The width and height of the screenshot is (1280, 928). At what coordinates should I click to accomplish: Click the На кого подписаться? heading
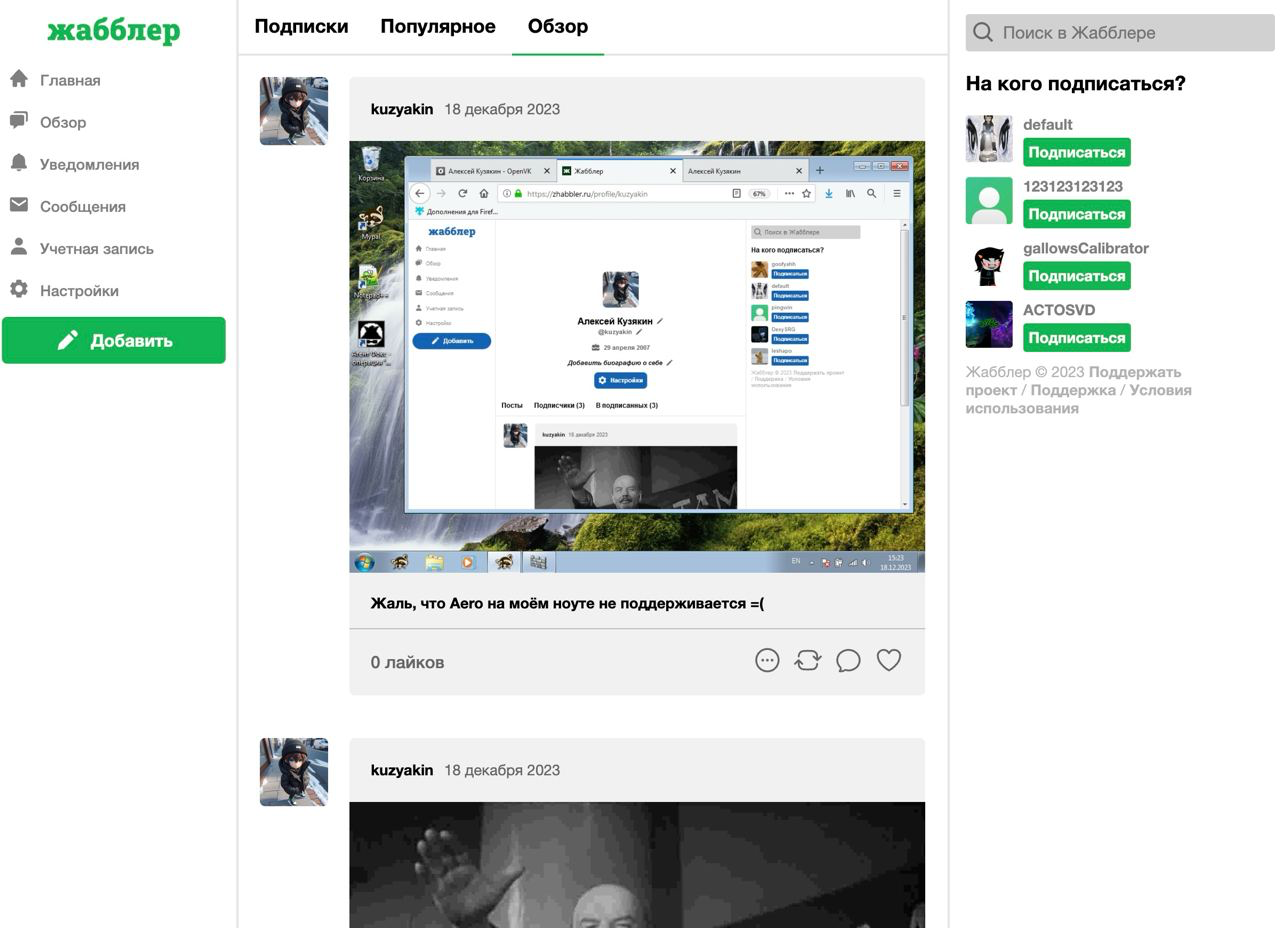pyautogui.click(x=1076, y=84)
